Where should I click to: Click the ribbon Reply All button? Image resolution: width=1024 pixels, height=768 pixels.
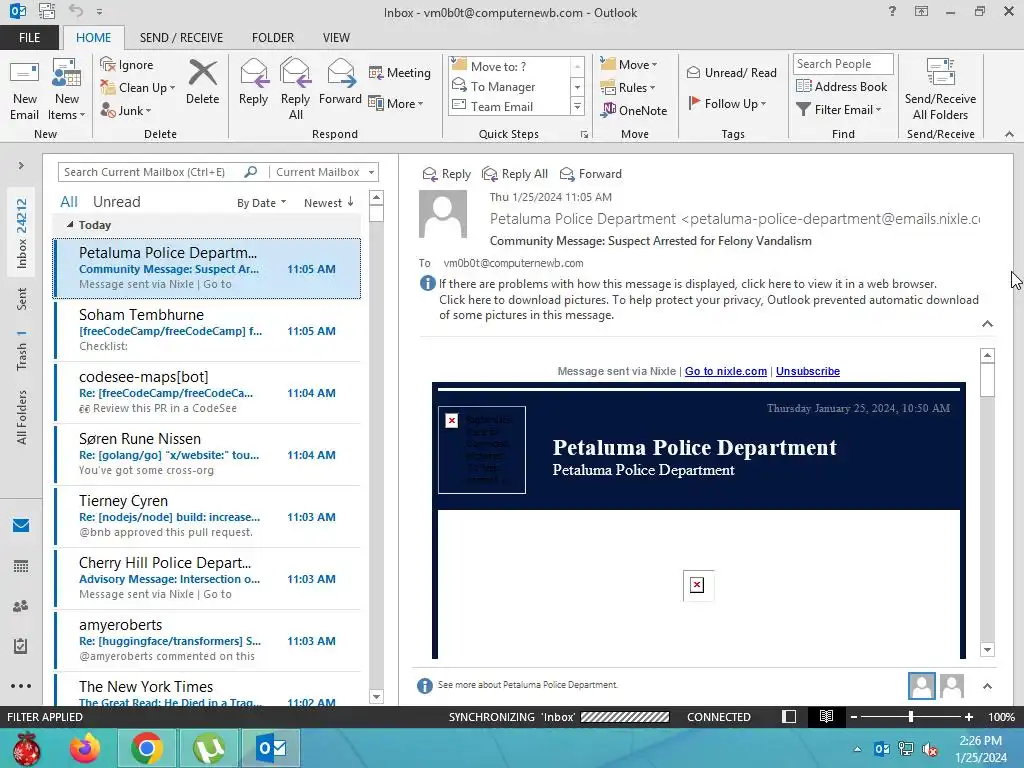click(295, 89)
